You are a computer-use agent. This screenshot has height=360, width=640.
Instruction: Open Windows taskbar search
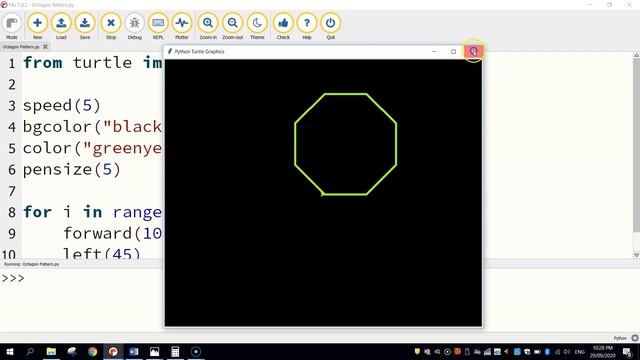30,351
